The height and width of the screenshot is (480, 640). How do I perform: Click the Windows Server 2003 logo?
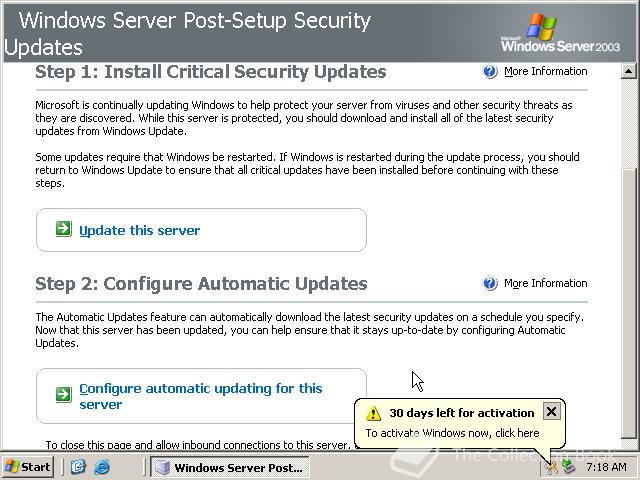pyautogui.click(x=560, y=32)
